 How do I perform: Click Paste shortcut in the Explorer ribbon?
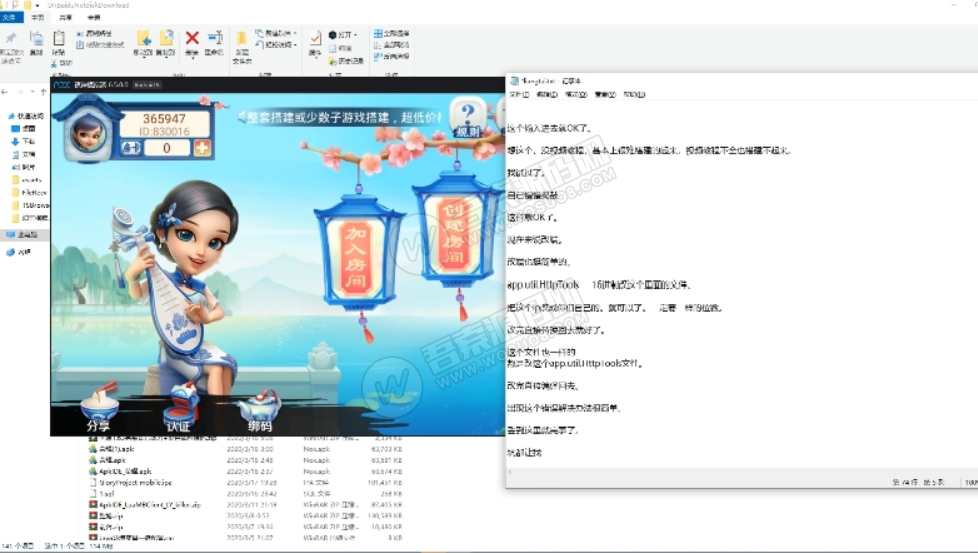(x=100, y=45)
